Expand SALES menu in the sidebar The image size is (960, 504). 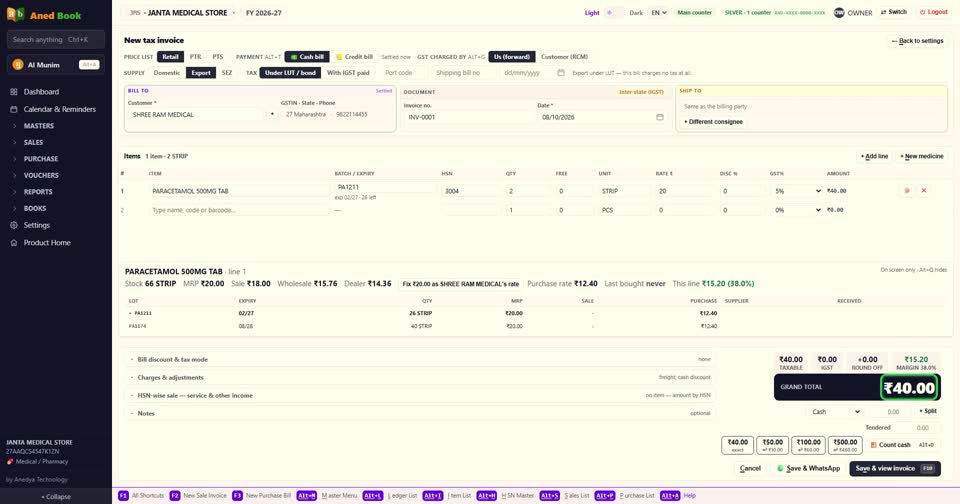coord(33,142)
